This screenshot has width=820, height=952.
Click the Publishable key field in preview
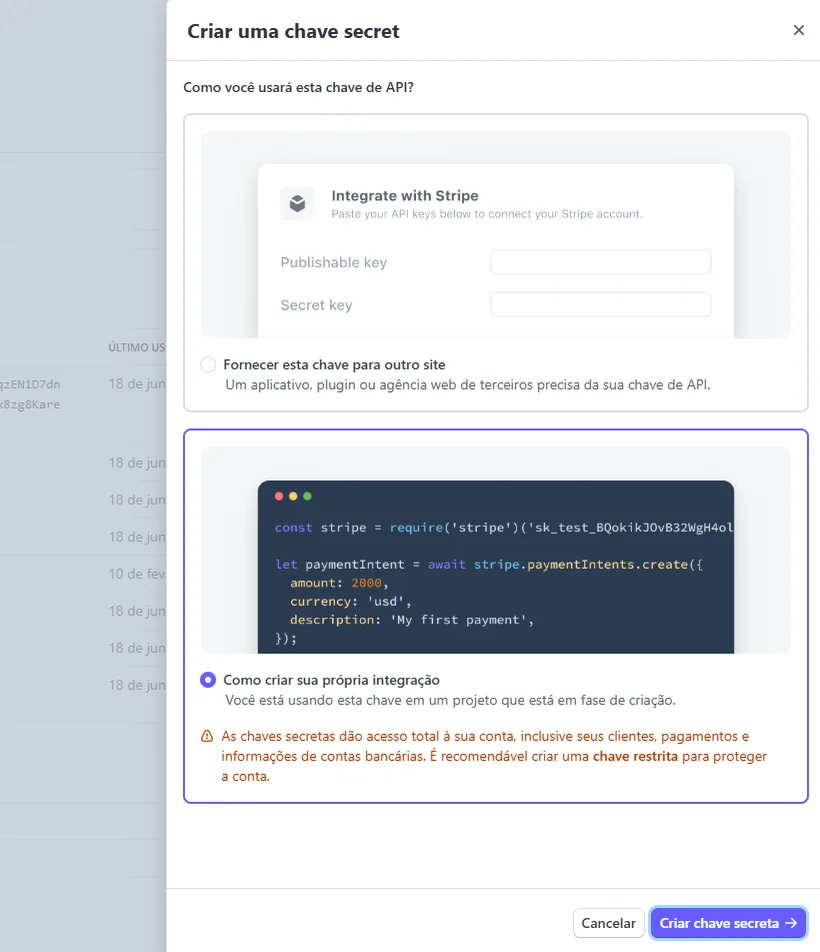click(600, 262)
